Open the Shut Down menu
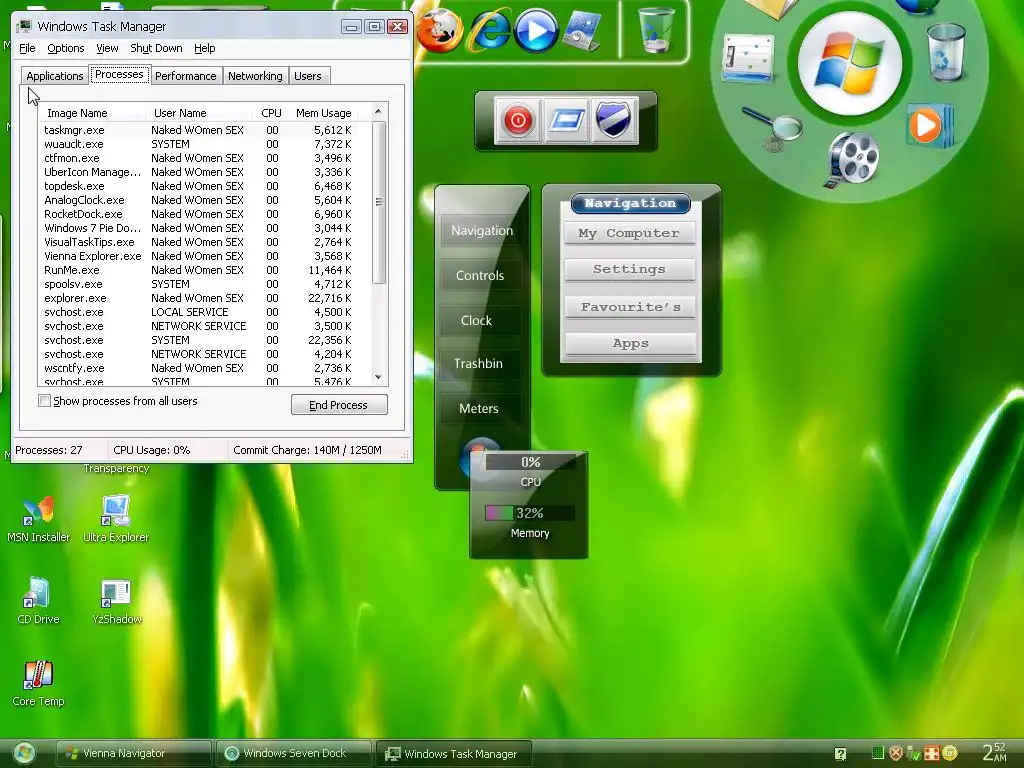The image size is (1024, 768). pos(156,48)
